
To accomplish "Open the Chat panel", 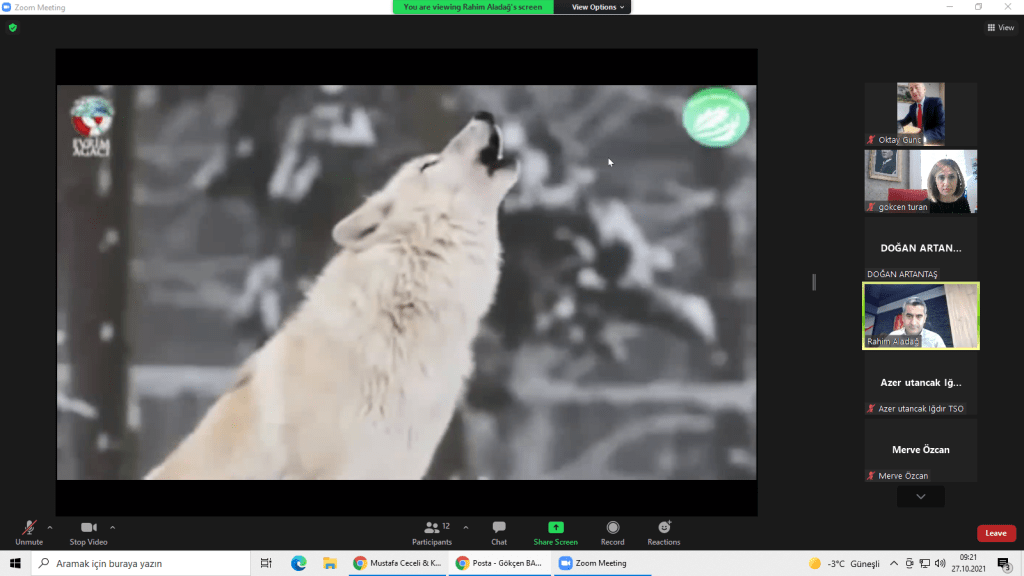I will [499, 532].
